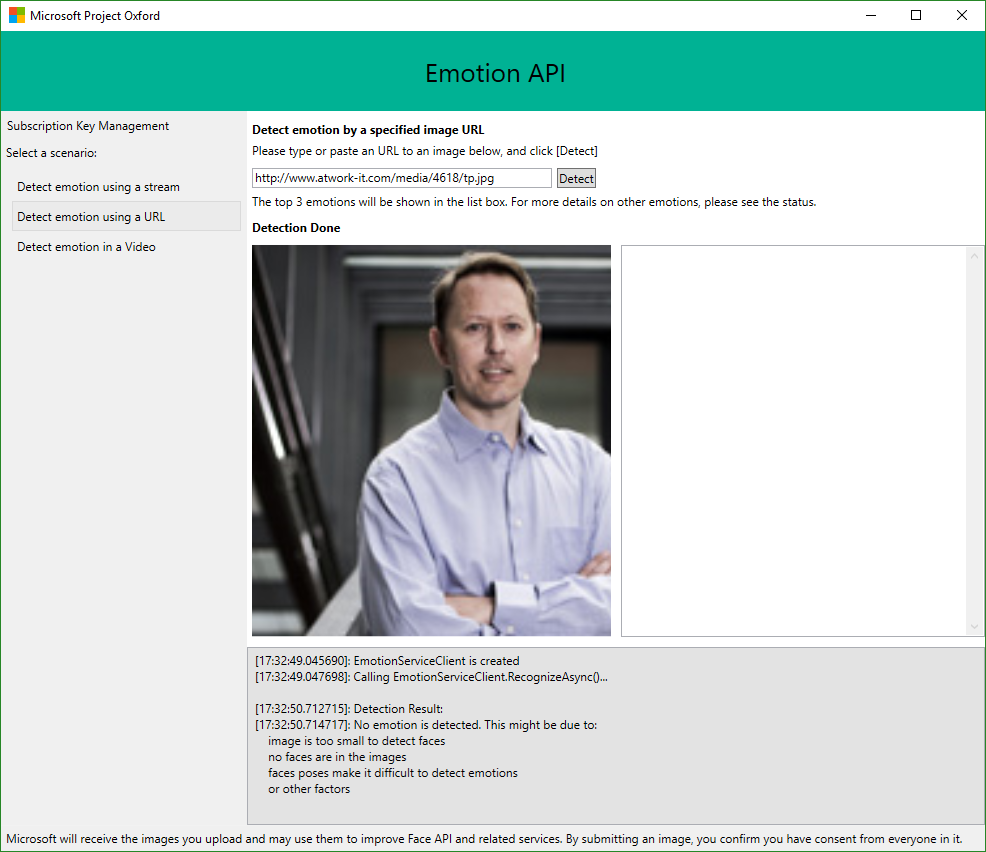Click the 'Emotion API' header title
Image resolution: width=986 pixels, height=852 pixels.
tap(495, 73)
